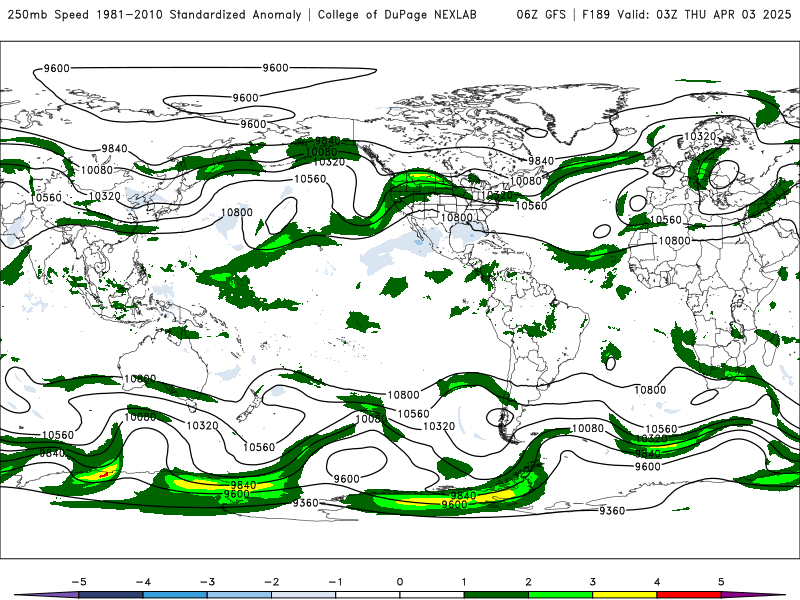The image size is (800, 600).
Task: Click the positive "4" colorbar tick label
Action: pyautogui.click(x=657, y=582)
